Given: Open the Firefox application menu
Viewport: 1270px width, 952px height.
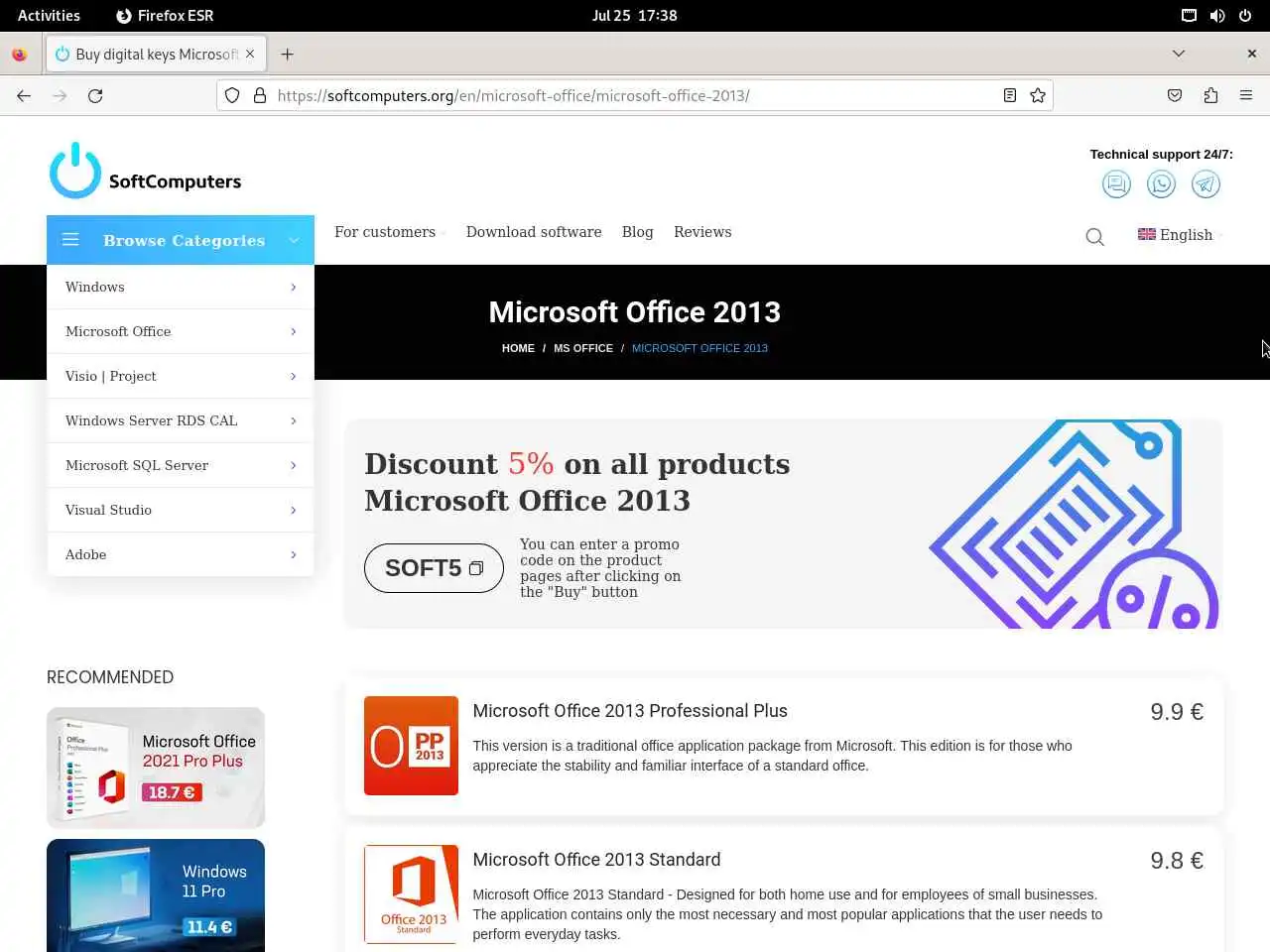Looking at the screenshot, I should [1246, 95].
